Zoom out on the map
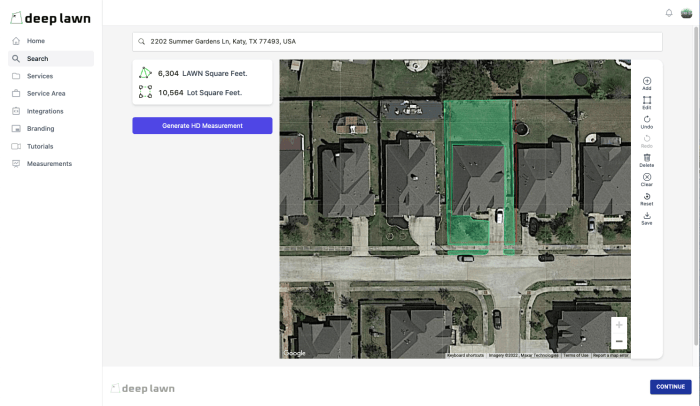700x406 pixels. point(619,341)
